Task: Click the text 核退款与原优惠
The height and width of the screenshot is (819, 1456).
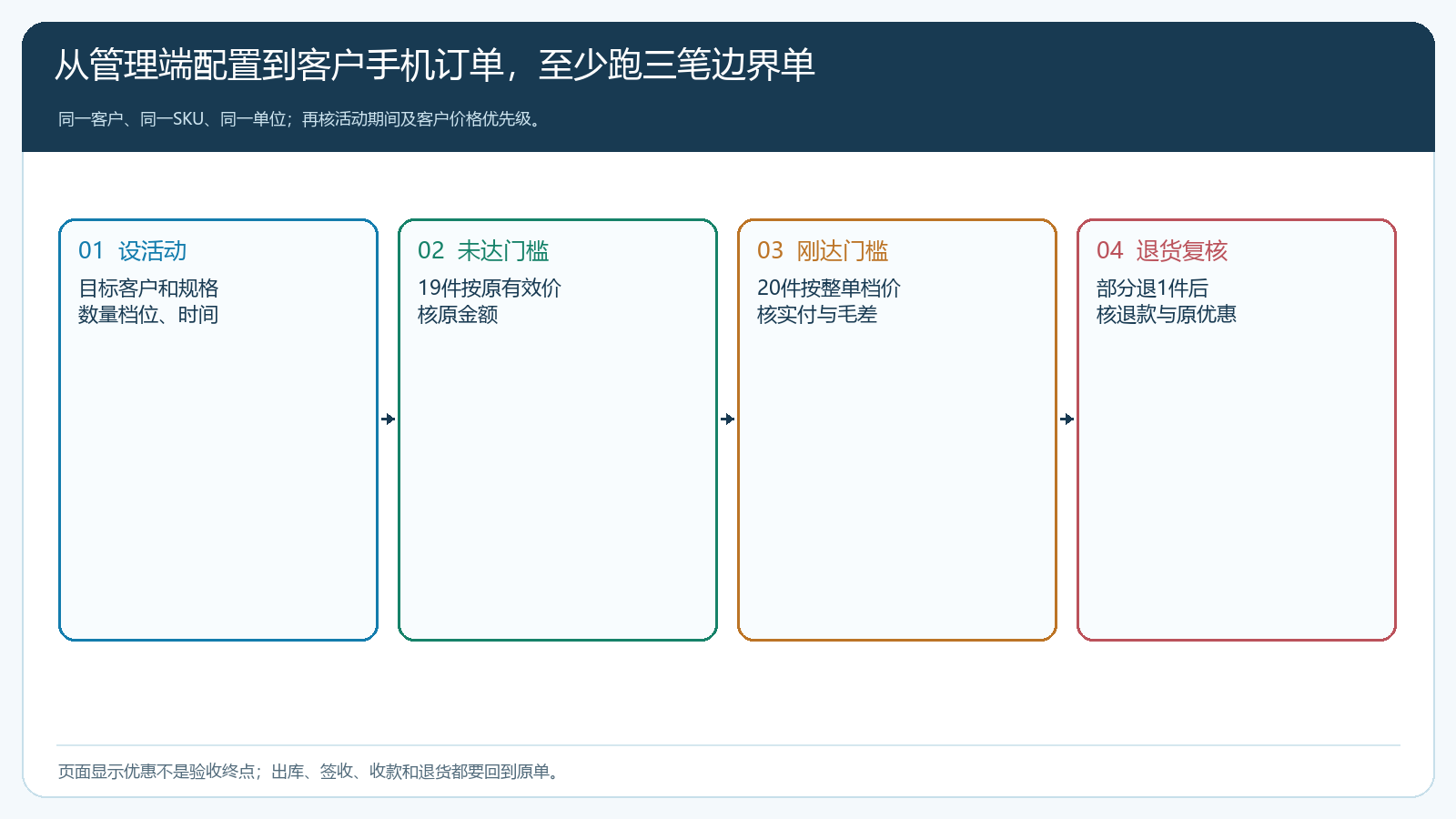Action: click(x=1167, y=315)
